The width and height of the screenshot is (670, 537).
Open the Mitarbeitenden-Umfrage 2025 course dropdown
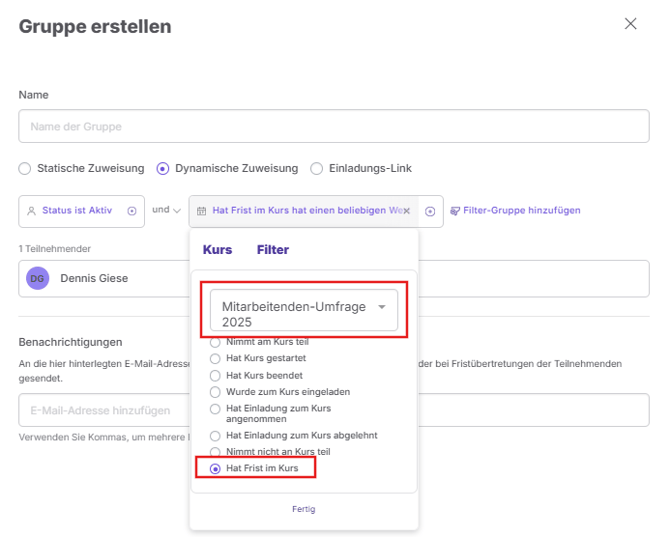(304, 310)
